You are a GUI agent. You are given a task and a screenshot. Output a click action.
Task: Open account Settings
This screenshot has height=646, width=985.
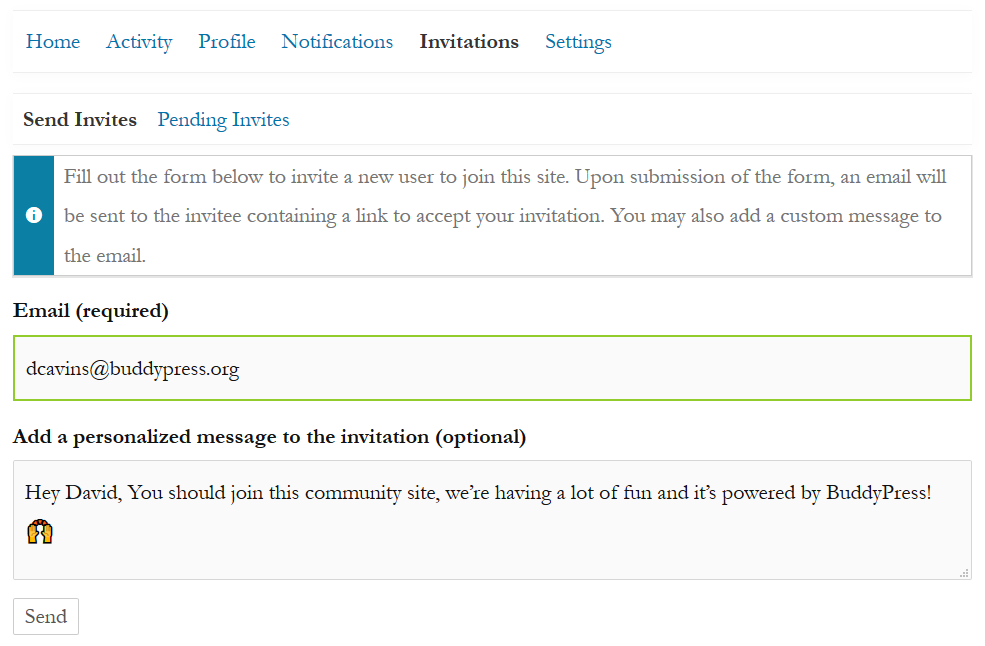[578, 42]
